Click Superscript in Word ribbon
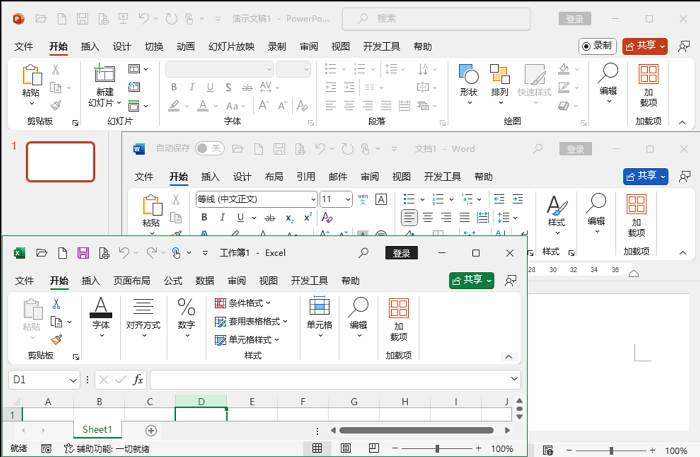The image size is (700, 457). (308, 217)
